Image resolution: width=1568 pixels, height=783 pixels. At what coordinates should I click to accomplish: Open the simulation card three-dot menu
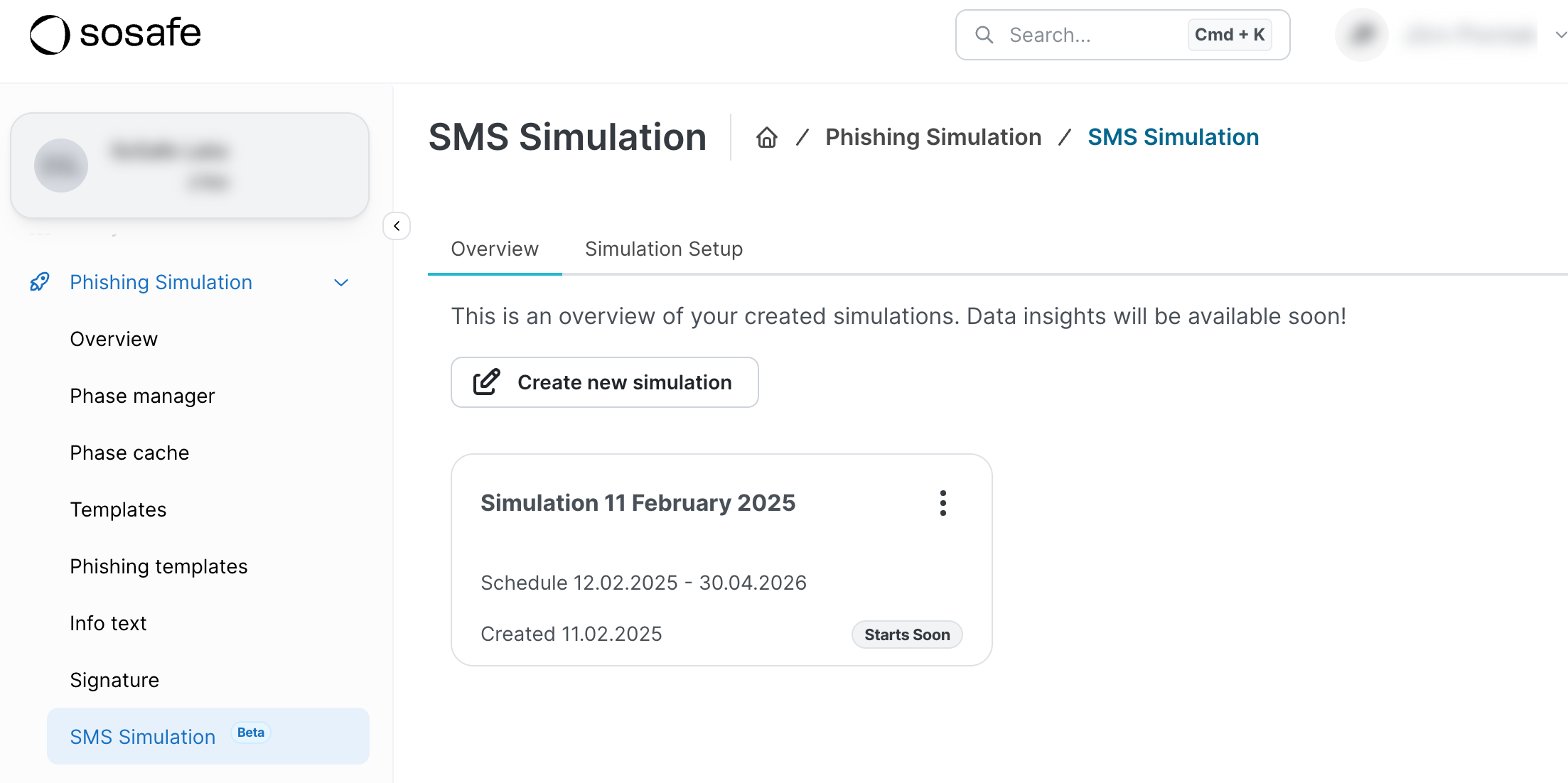[x=943, y=503]
